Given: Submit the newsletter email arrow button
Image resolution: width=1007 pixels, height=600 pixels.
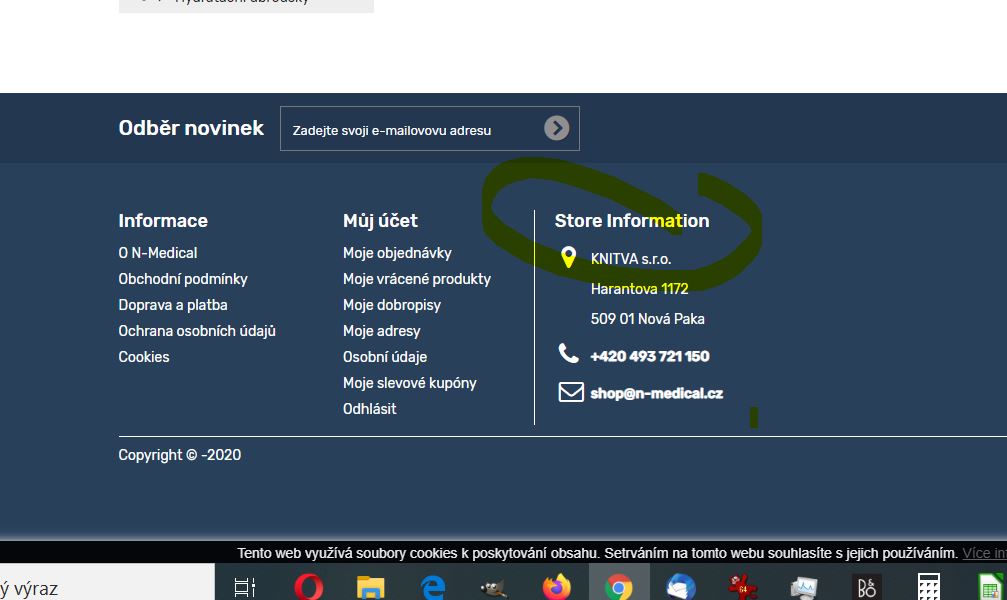Looking at the screenshot, I should (x=556, y=128).
